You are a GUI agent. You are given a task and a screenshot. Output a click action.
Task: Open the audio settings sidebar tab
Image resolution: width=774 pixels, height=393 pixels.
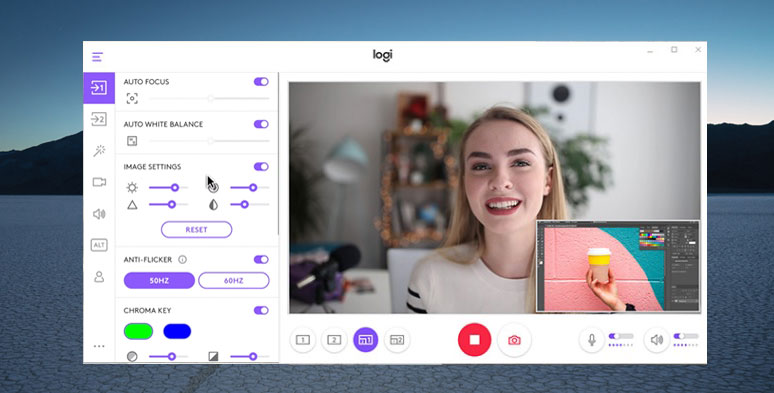99,214
